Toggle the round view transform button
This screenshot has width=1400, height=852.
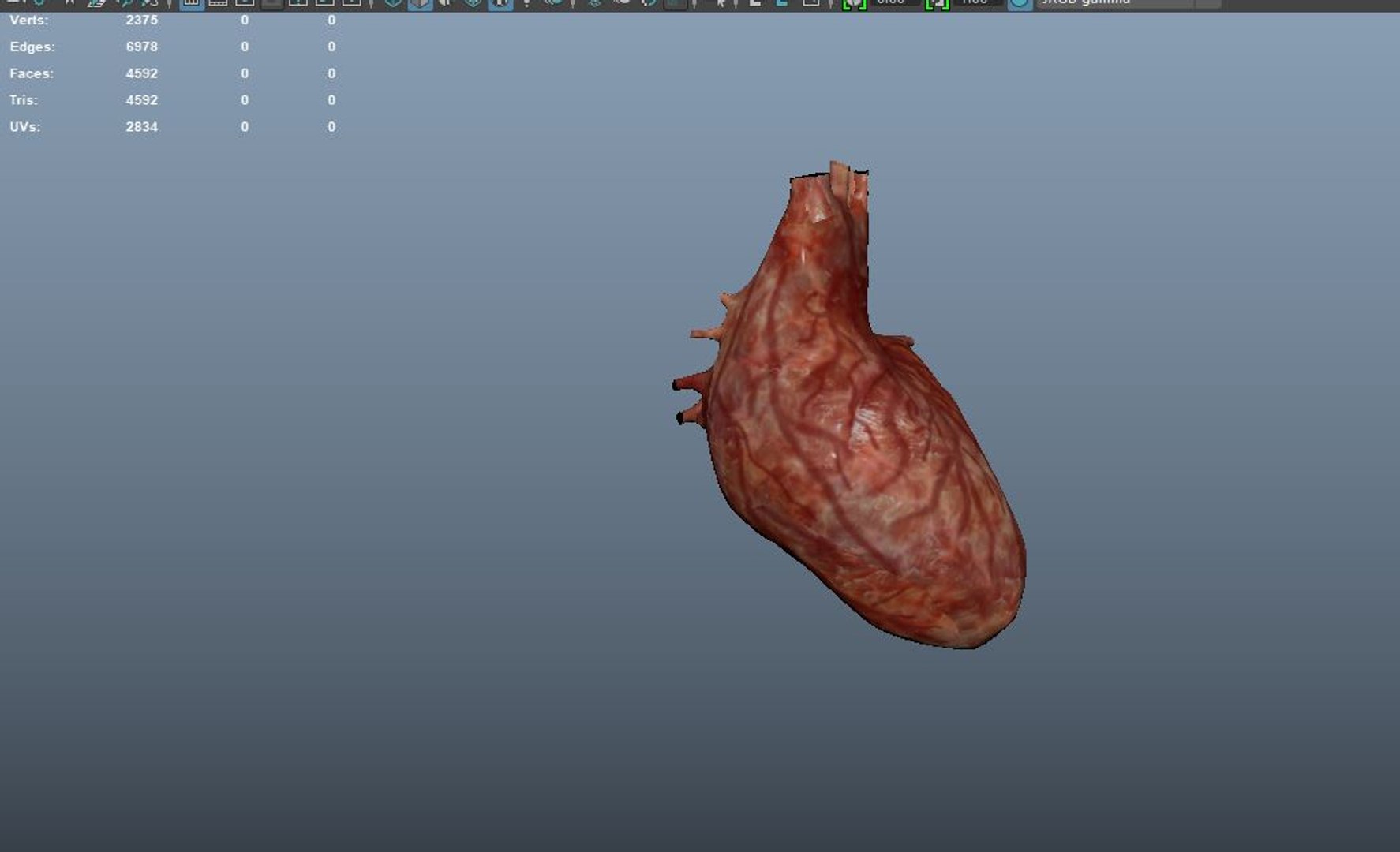coord(1020,3)
